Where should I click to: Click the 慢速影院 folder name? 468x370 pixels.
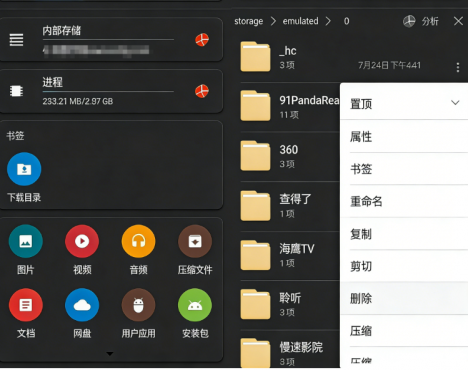[301, 347]
